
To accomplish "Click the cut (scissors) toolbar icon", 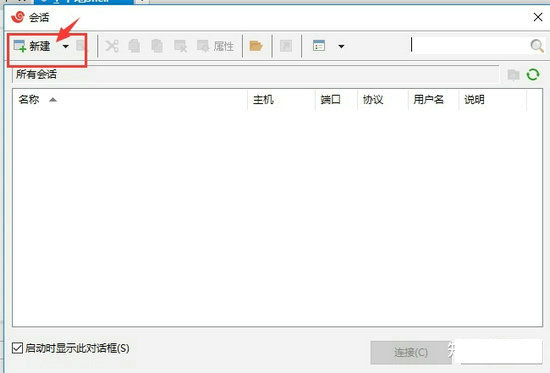I will [x=112, y=46].
